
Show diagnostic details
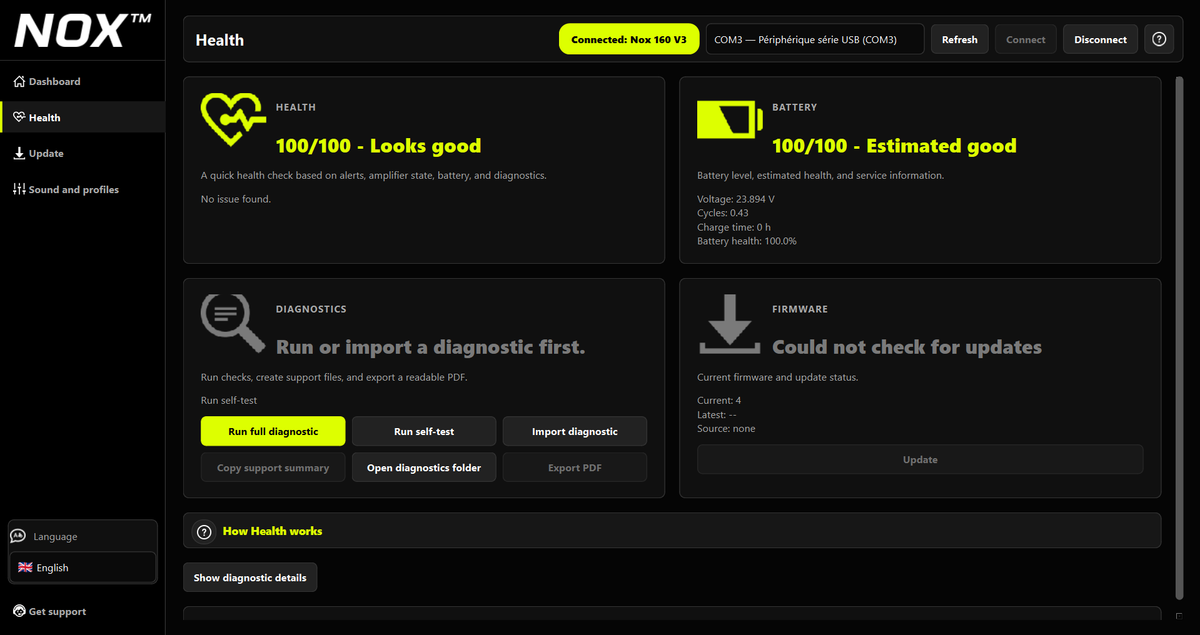pos(250,577)
